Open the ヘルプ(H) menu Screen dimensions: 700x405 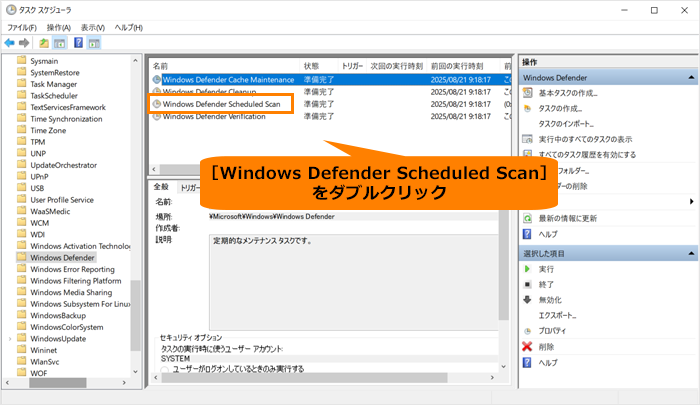tap(129, 28)
